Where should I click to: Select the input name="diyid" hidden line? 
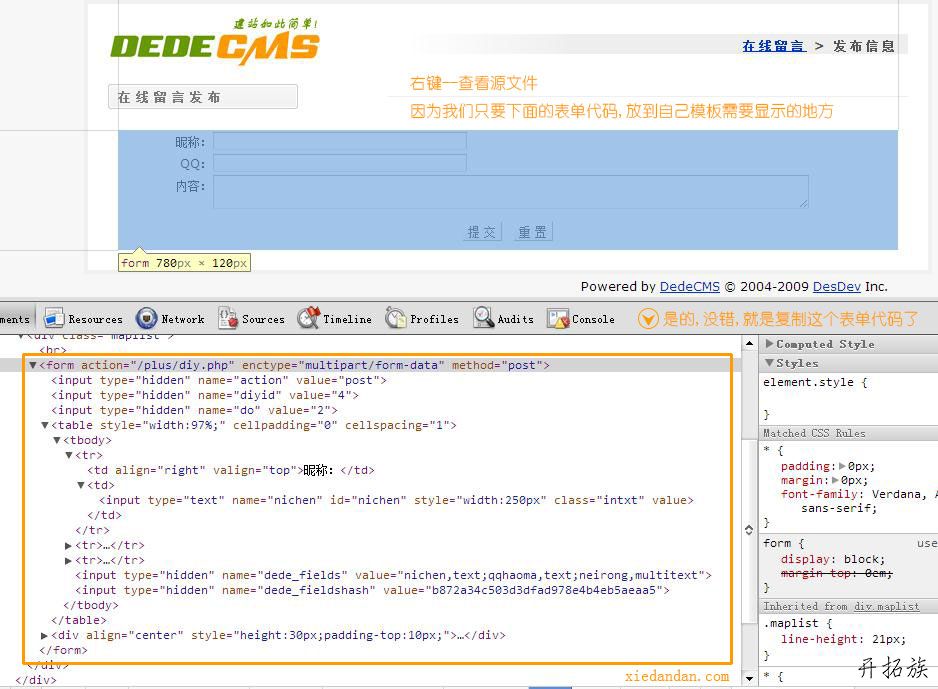tap(205, 395)
